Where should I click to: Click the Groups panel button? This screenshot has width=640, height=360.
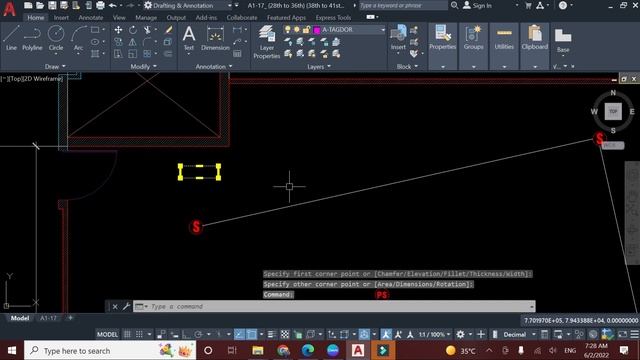click(x=473, y=38)
